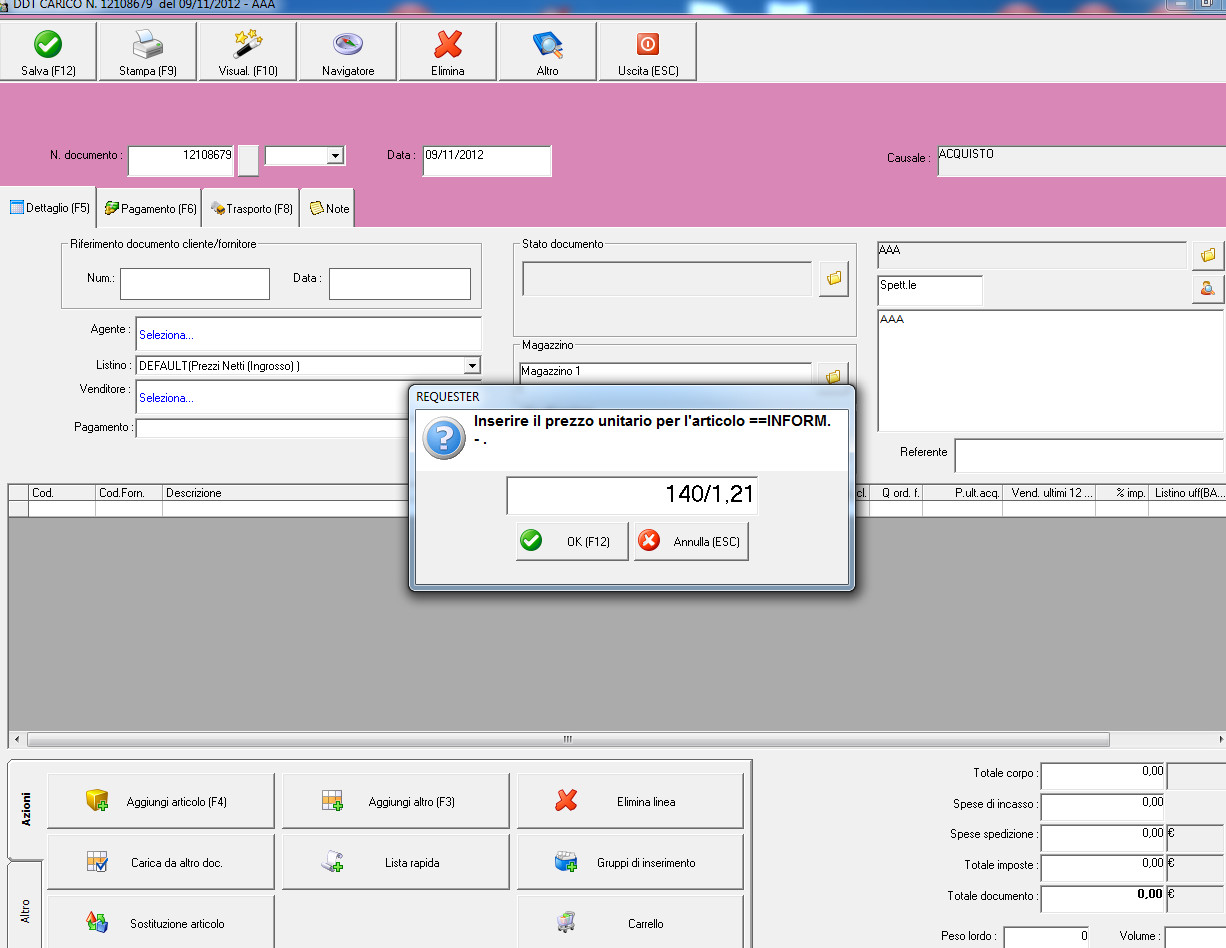Select the Azioni vertical tab
The width and height of the screenshot is (1226, 948).
[25, 809]
